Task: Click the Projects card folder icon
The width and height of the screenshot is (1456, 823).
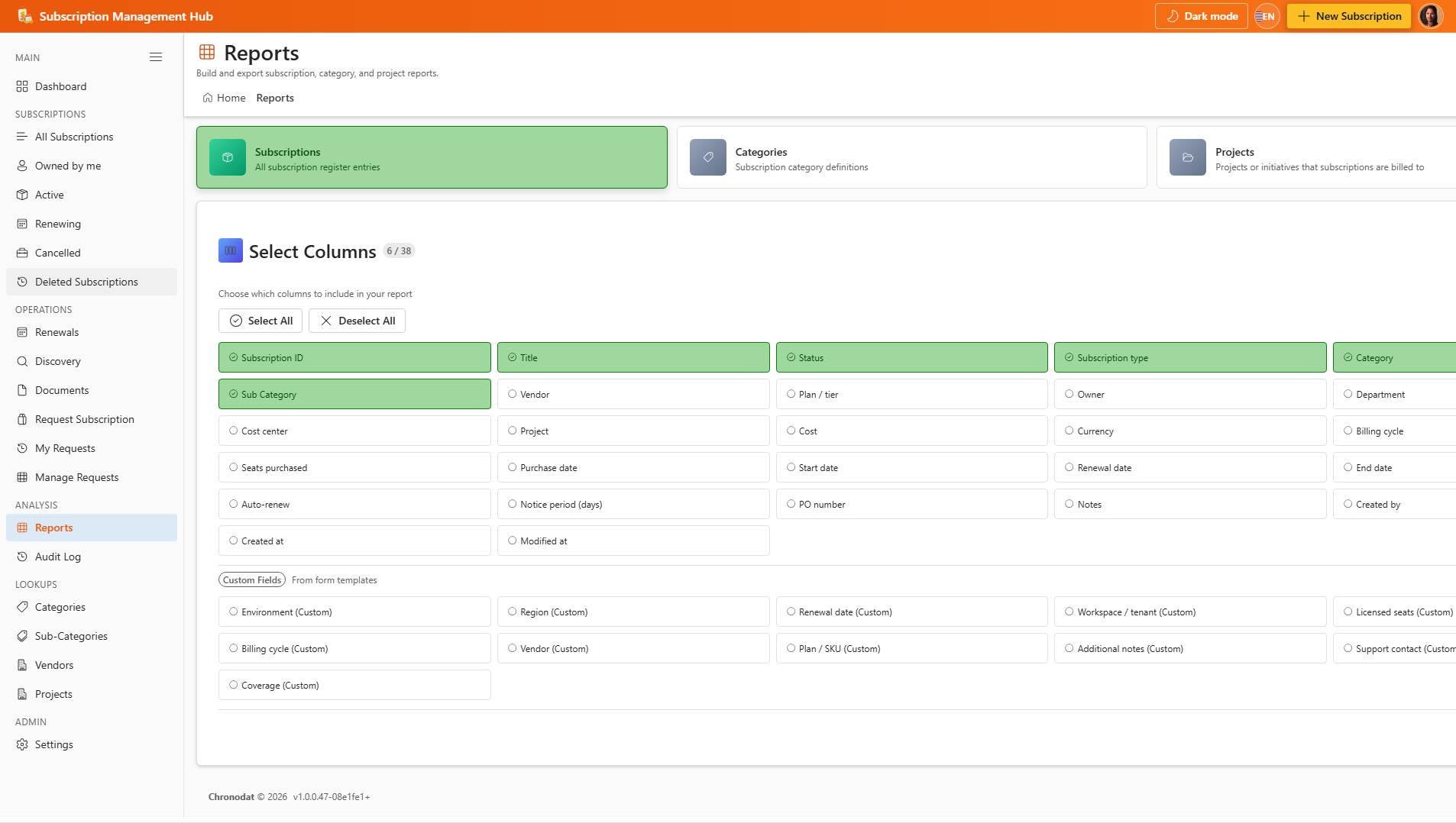Action: [x=1188, y=157]
